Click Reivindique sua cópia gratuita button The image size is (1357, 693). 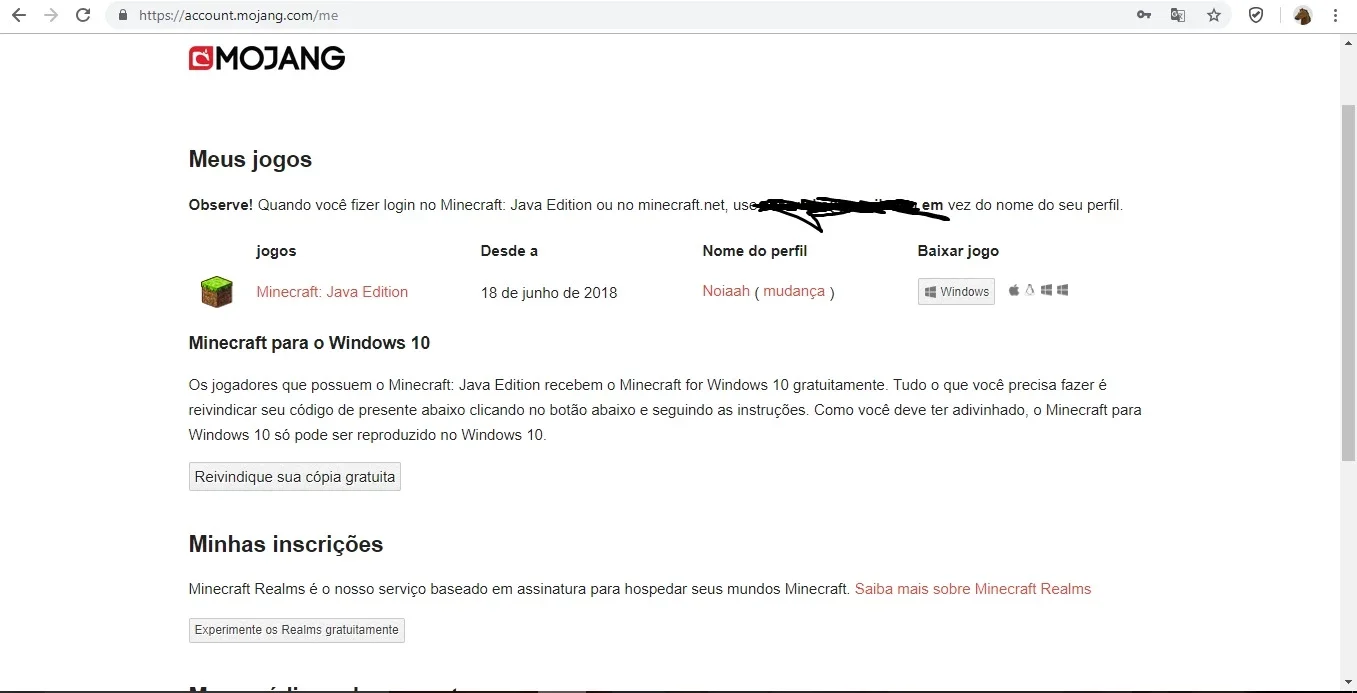295,477
